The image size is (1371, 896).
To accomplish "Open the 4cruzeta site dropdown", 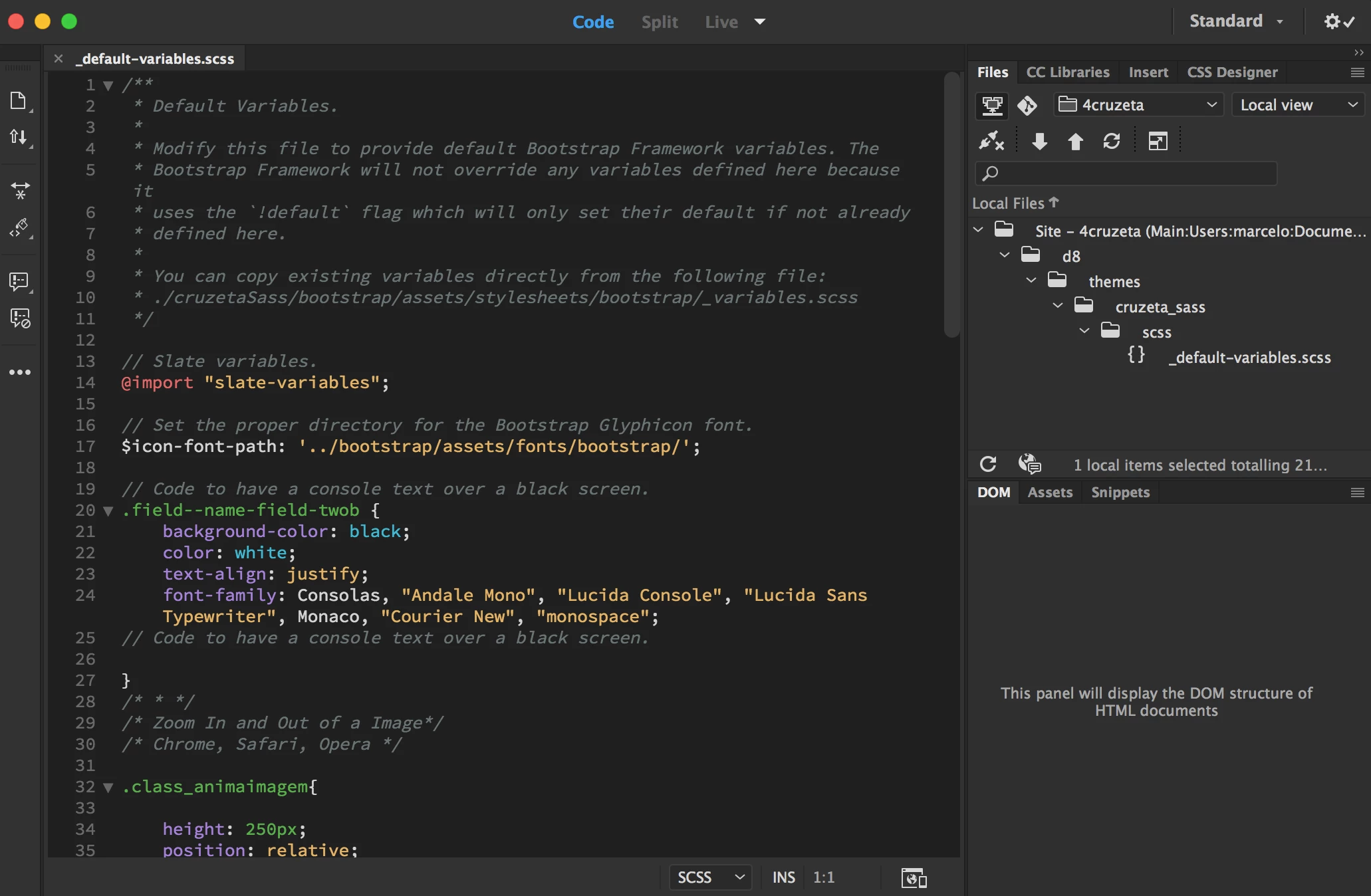I will point(1138,105).
